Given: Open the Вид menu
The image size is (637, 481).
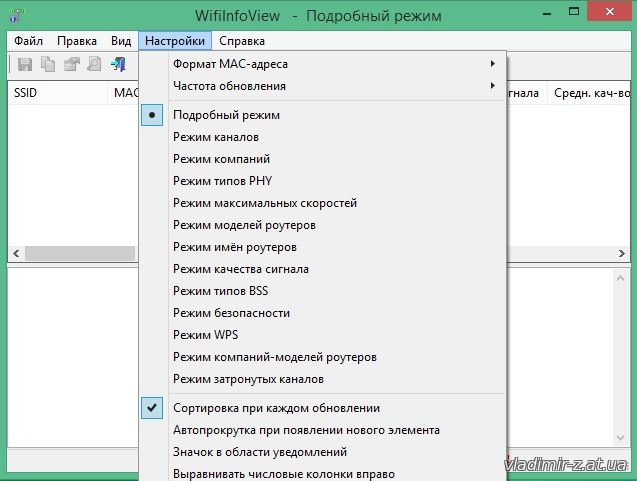Looking at the screenshot, I should coord(121,41).
